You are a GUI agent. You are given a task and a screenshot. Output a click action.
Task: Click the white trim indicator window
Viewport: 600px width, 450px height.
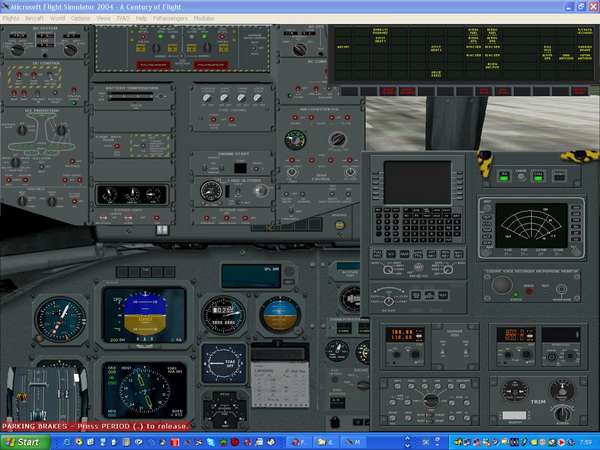(514, 416)
